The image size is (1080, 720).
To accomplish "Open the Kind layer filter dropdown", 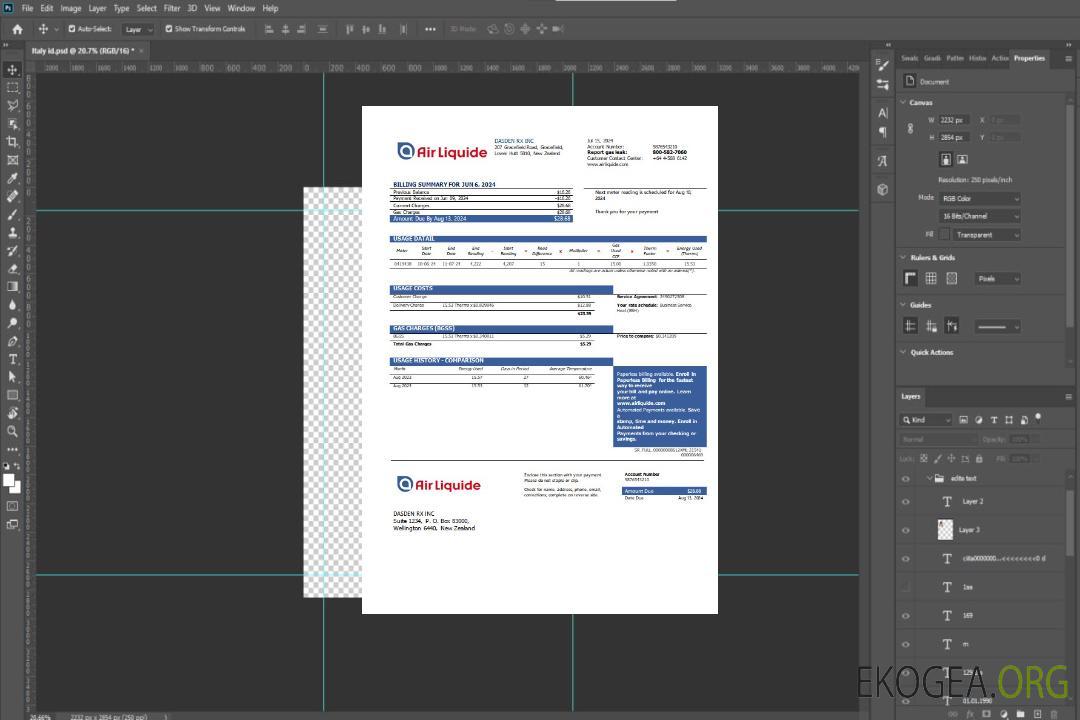I will pos(926,420).
